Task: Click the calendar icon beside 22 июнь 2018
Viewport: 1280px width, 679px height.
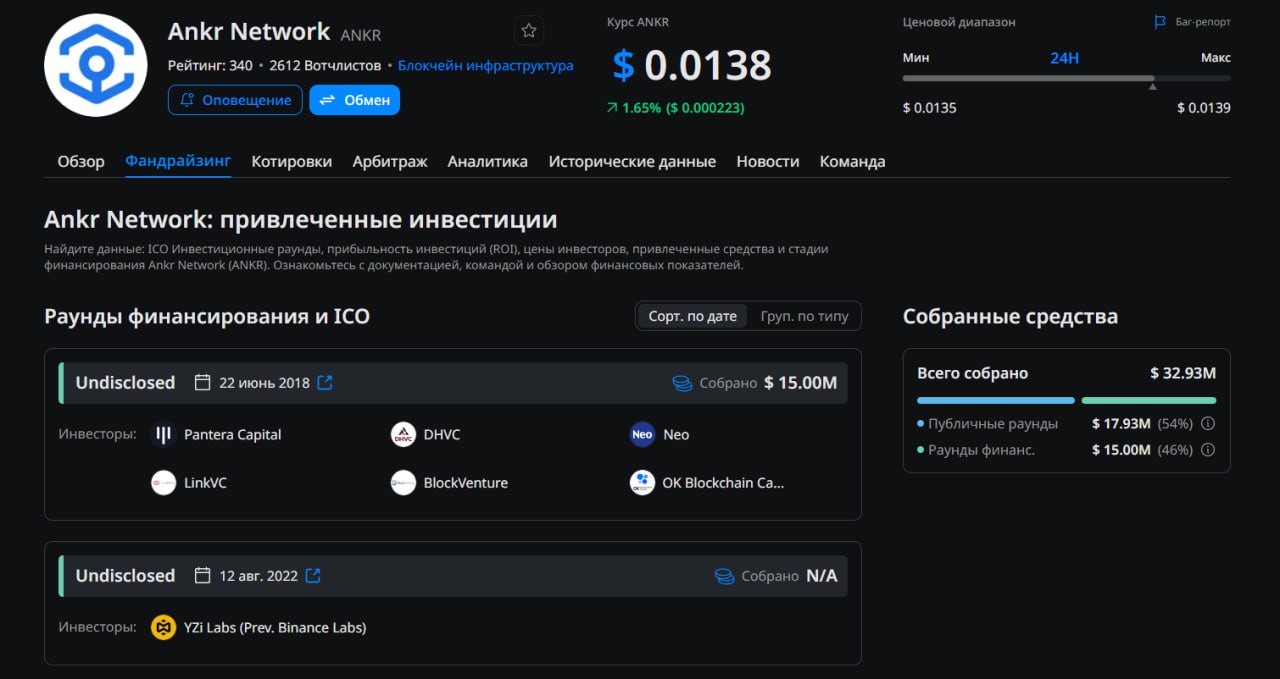Action: point(203,383)
